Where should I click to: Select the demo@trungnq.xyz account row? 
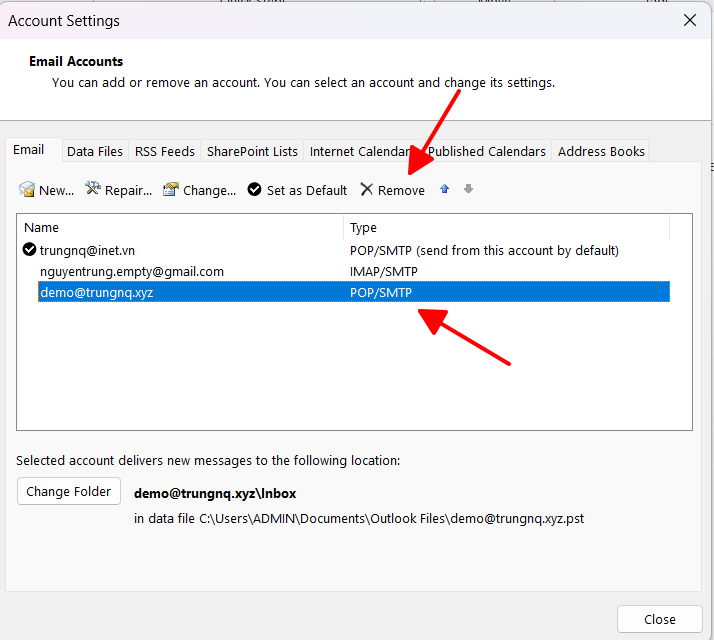click(354, 292)
